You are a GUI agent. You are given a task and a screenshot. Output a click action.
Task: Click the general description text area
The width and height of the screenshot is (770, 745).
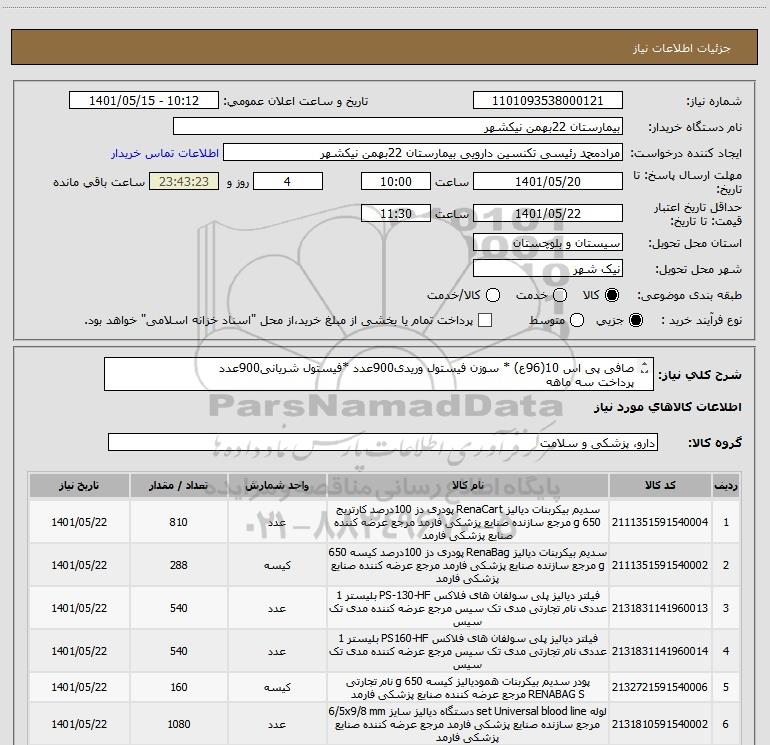point(379,374)
